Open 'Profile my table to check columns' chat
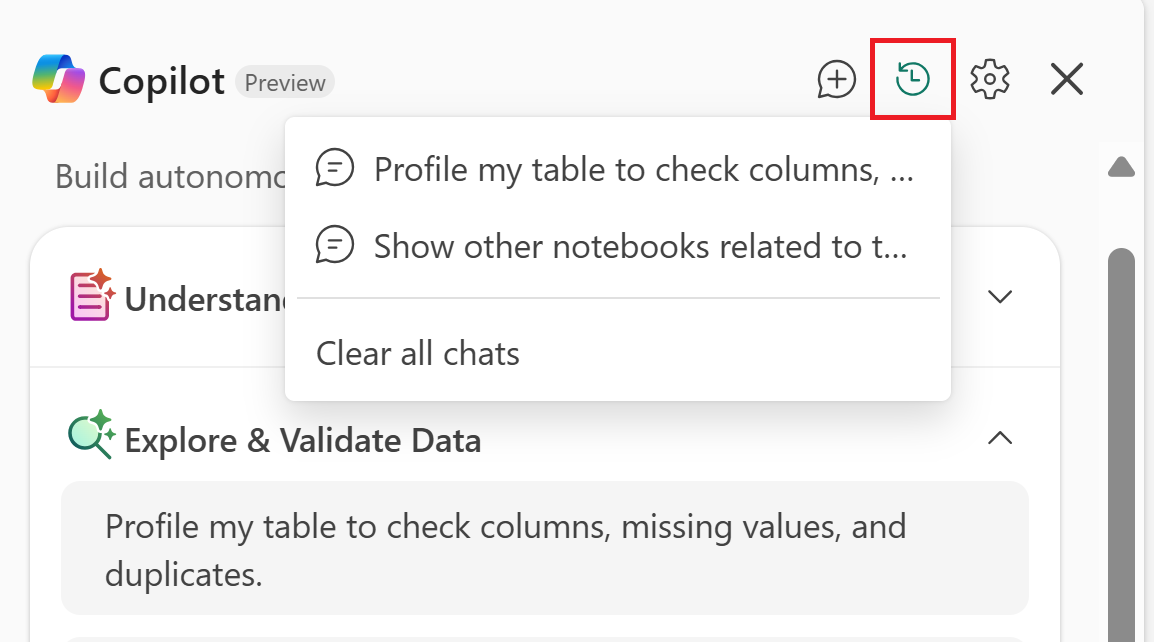This screenshot has height=642, width=1154. (643, 170)
